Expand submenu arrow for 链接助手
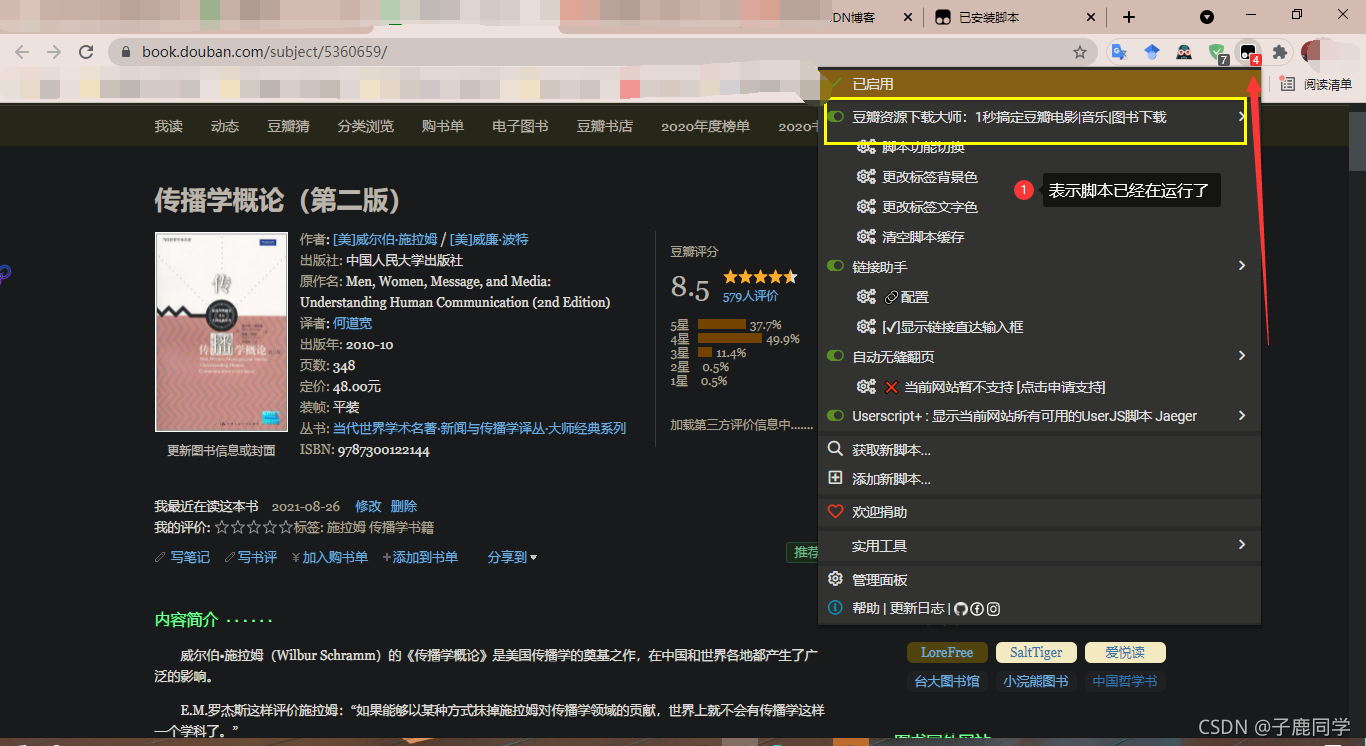1366x746 pixels. coord(1242,266)
